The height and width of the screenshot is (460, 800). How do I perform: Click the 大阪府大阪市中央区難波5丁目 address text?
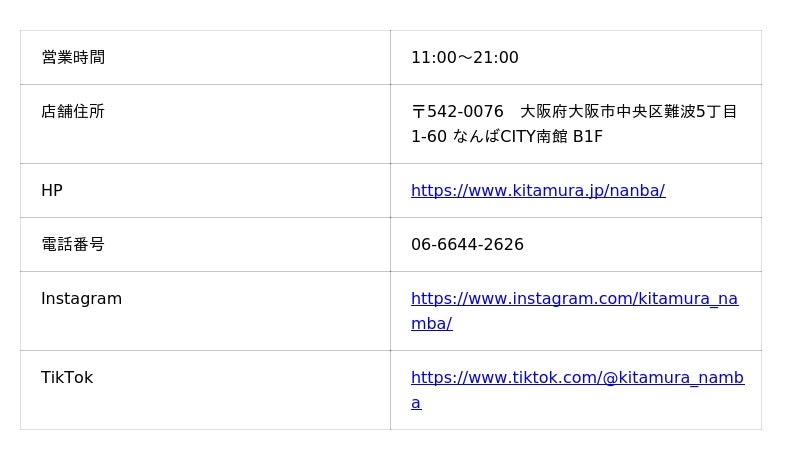pos(628,111)
